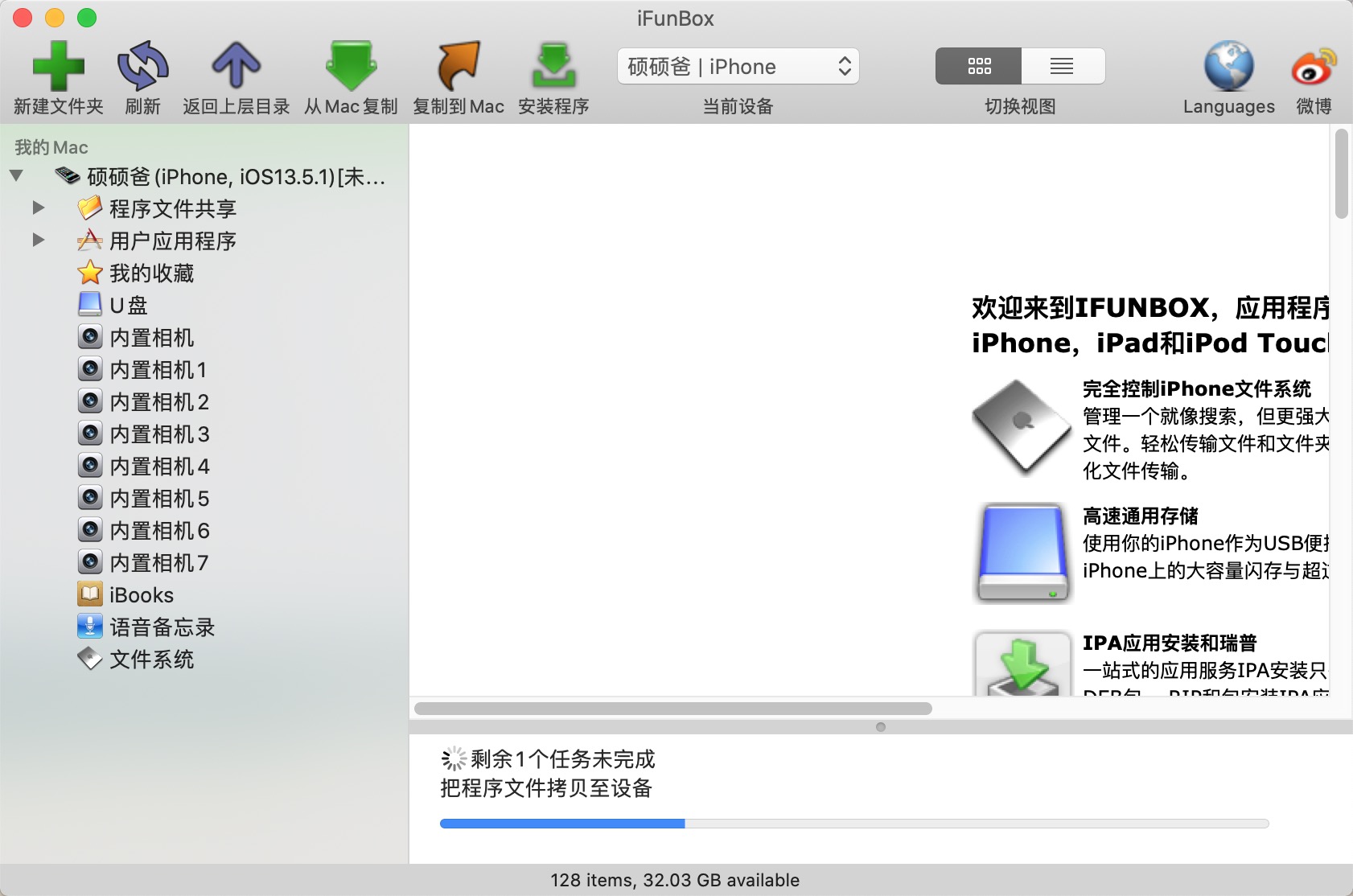Collapse the 硕硕爸 iPhone device tree
This screenshot has width=1353, height=896.
pos(16,176)
